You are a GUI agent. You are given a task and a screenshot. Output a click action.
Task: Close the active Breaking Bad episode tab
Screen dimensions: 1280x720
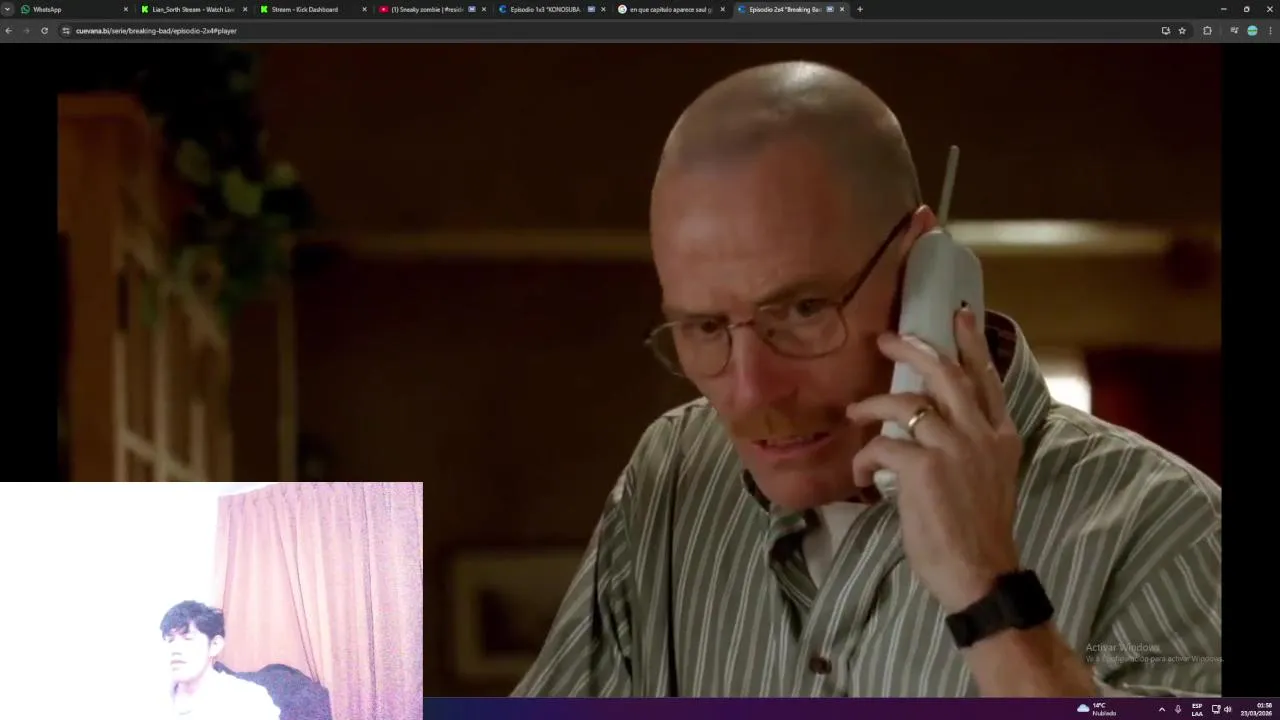click(x=842, y=9)
